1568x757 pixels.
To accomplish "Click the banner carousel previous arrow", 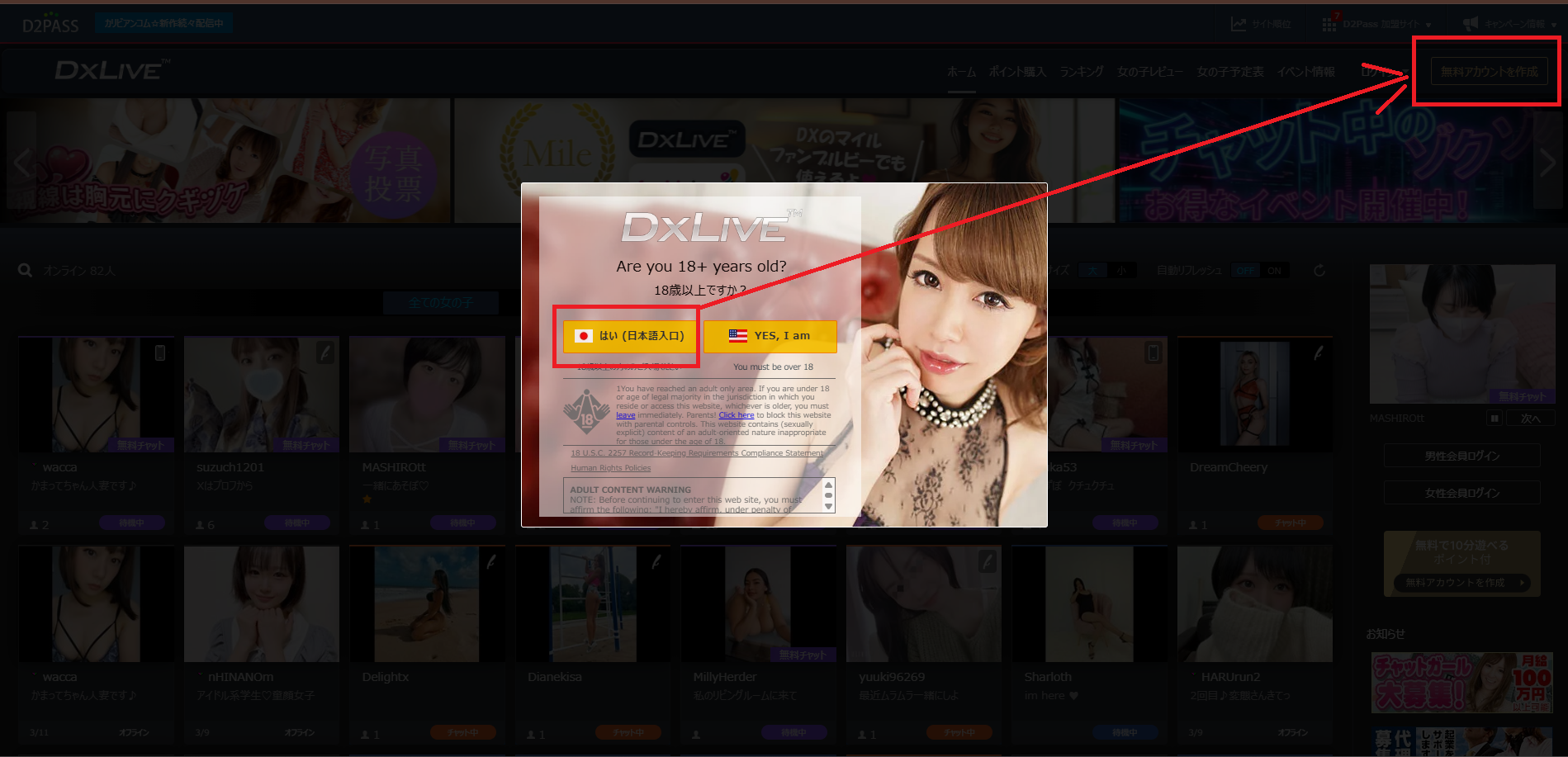I will tap(22, 162).
